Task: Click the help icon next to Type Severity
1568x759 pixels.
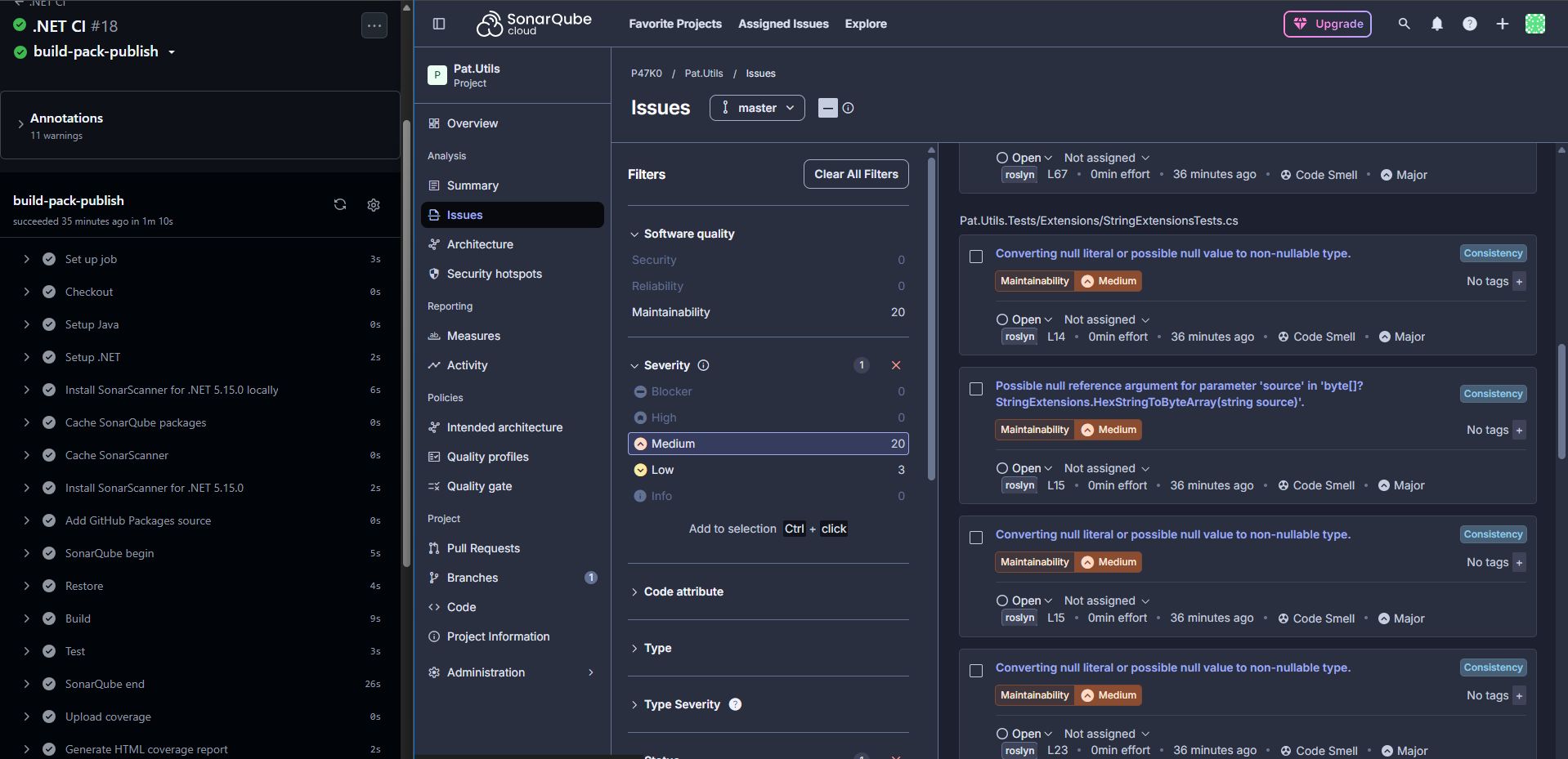Action: coord(735,704)
